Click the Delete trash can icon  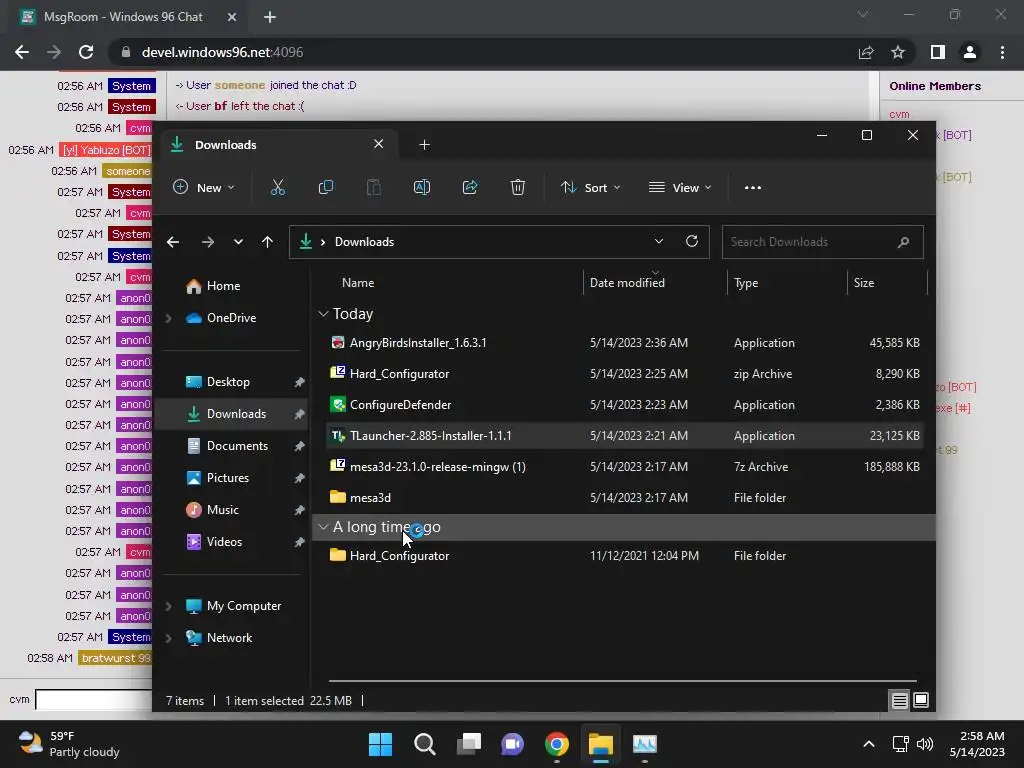pyautogui.click(x=517, y=187)
